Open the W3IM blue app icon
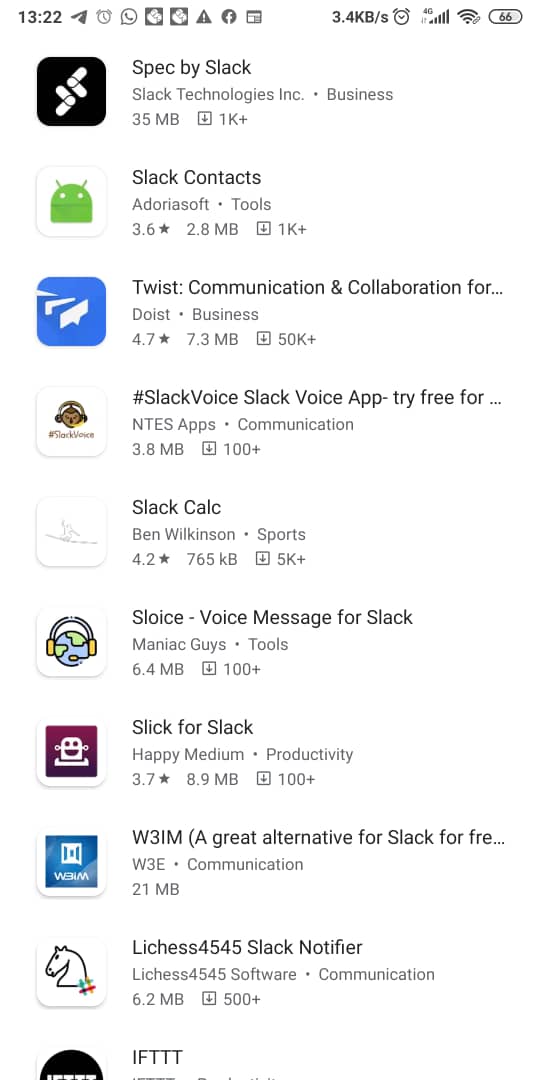Screen dimensions: 540x1080 pos(71,861)
